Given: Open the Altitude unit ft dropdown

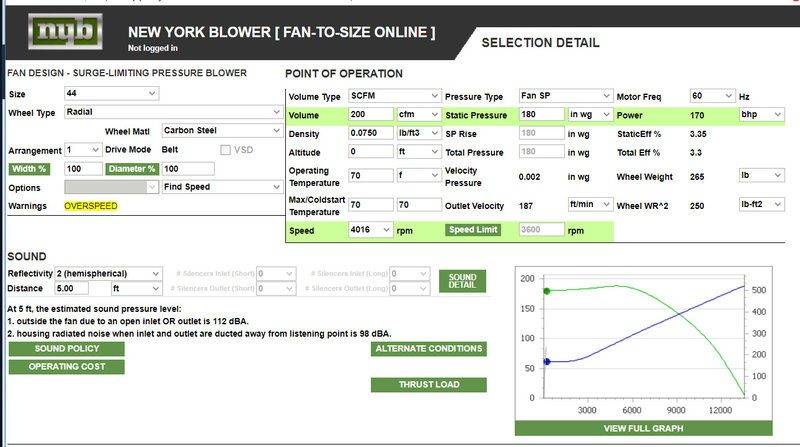Looking at the screenshot, I should point(418,152).
